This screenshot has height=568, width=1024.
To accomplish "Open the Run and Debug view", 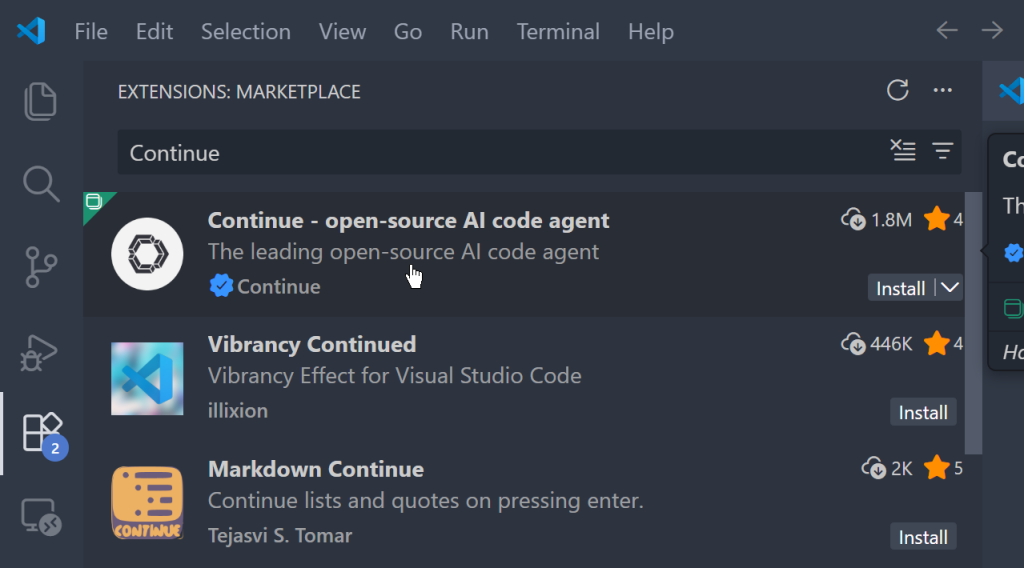I will tap(41, 352).
